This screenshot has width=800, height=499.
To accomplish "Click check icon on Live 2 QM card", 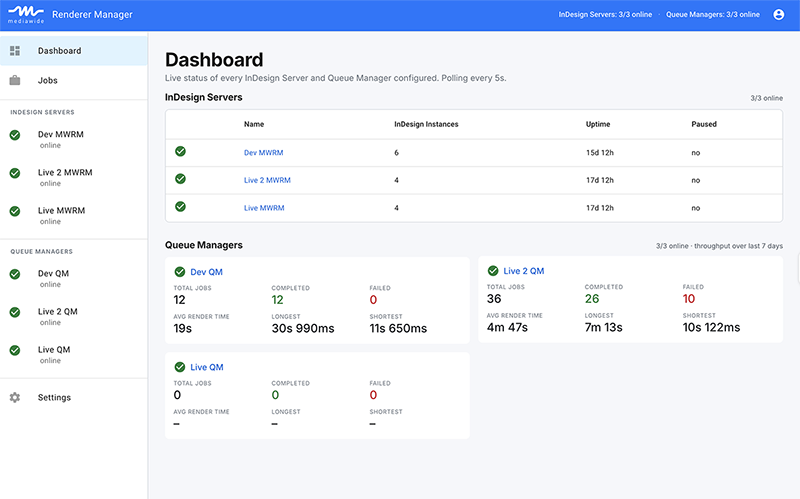I will [493, 270].
